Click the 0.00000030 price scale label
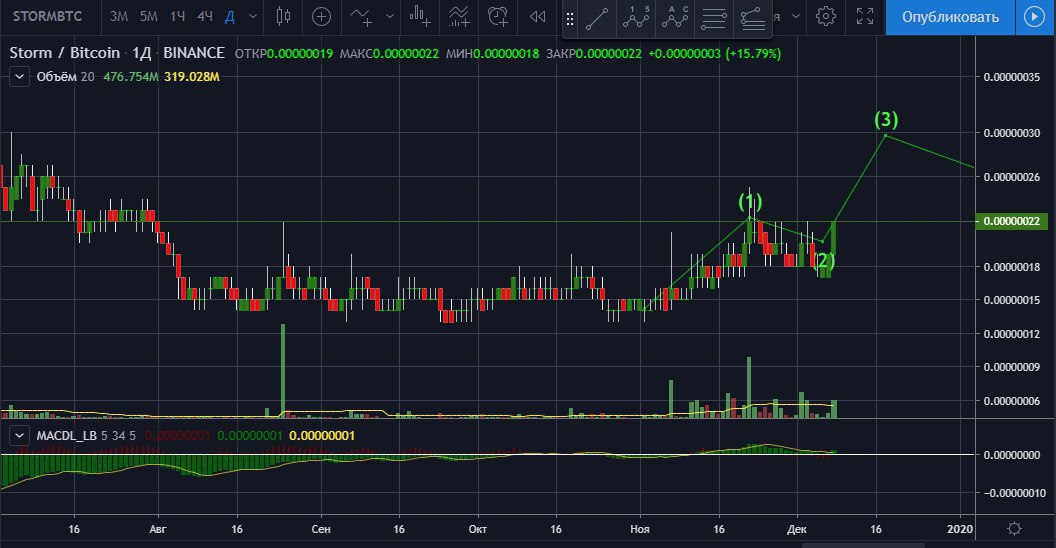The image size is (1056, 548). [1012, 133]
